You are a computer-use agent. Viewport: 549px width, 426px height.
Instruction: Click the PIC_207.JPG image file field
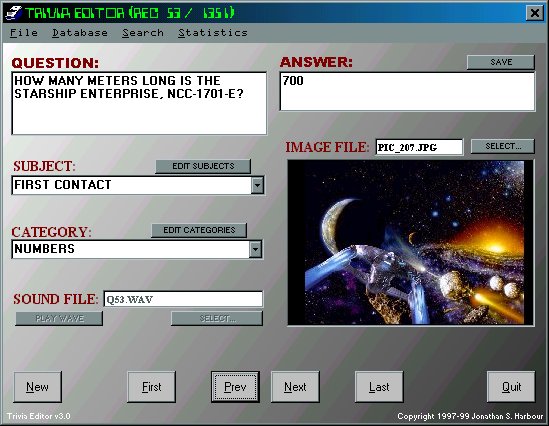tap(419, 147)
